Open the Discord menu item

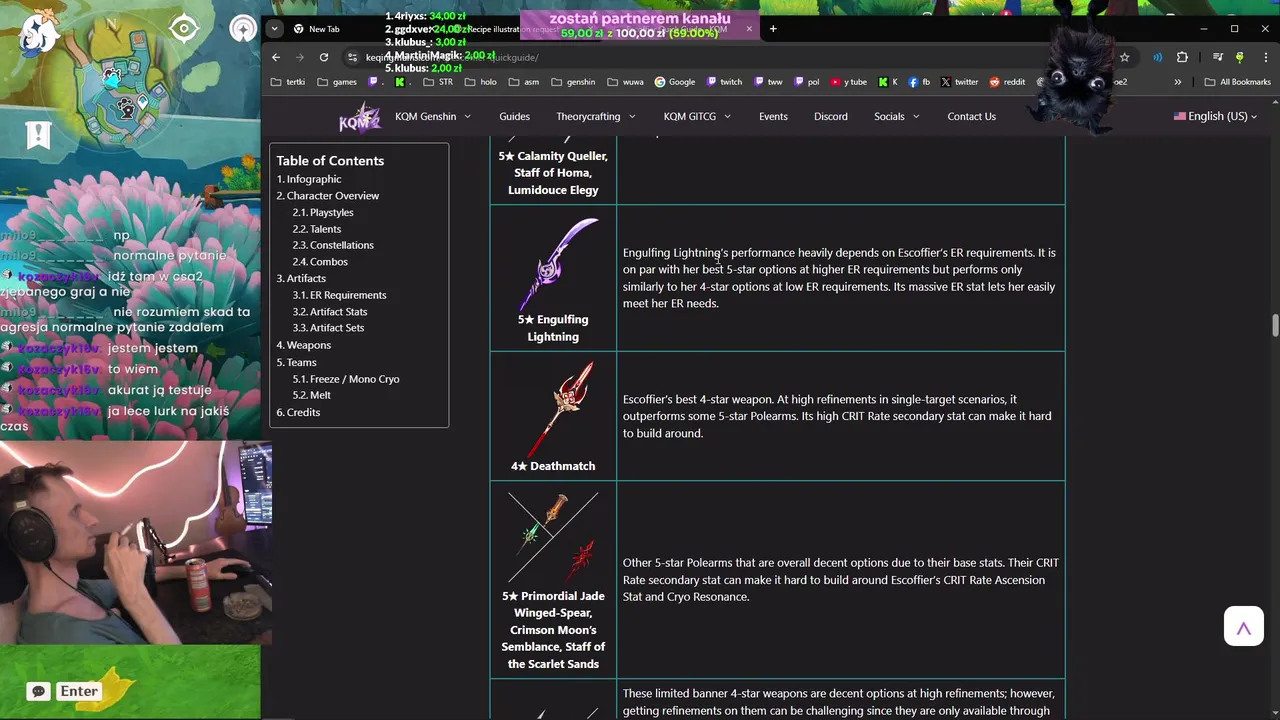click(830, 116)
